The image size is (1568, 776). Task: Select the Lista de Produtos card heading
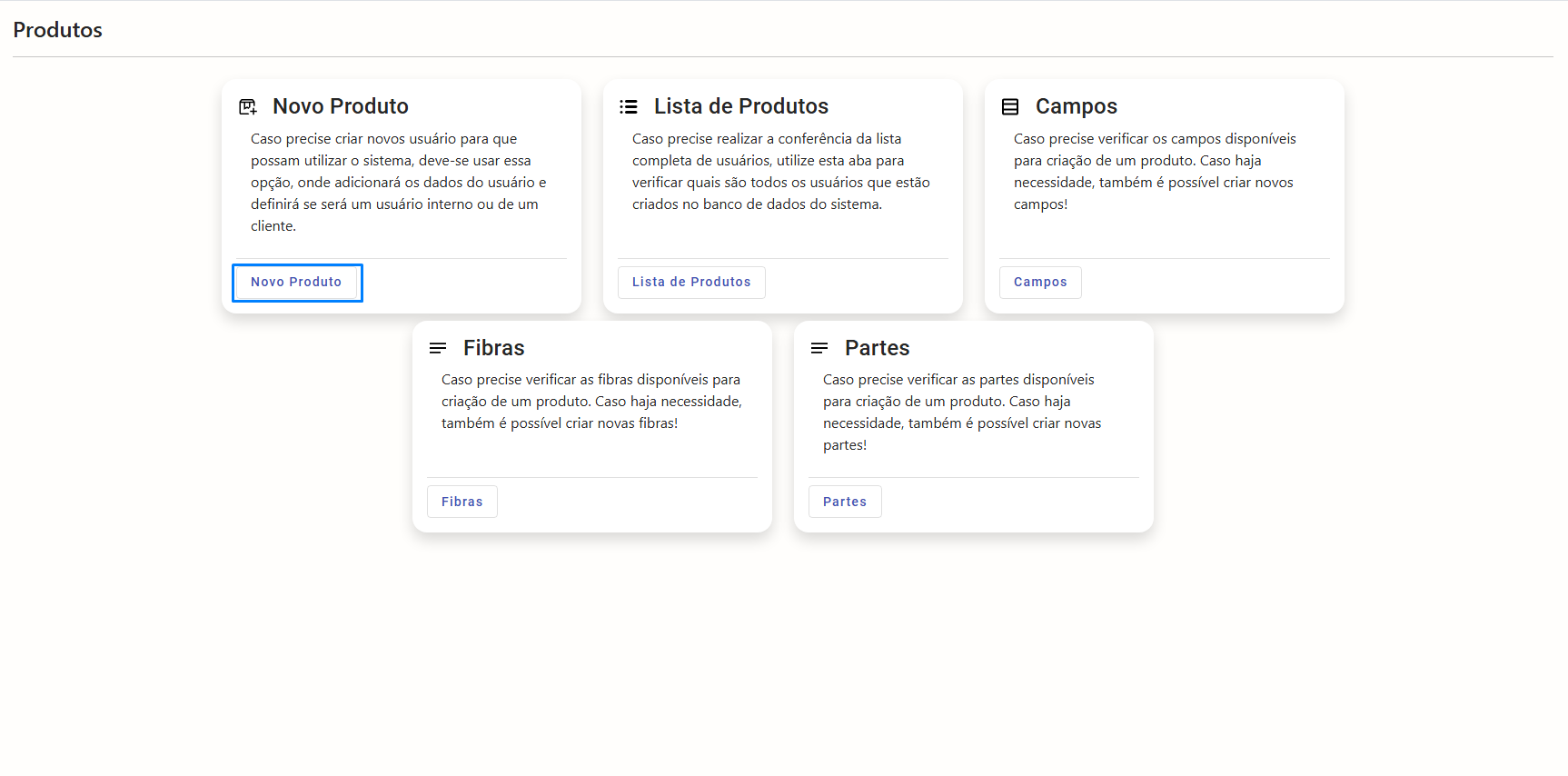click(740, 106)
